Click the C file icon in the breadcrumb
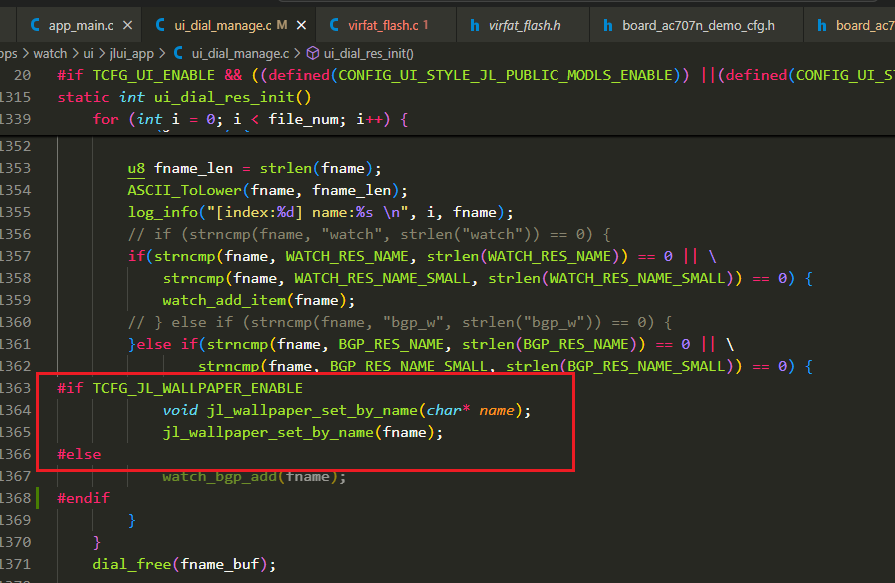 click(178, 53)
